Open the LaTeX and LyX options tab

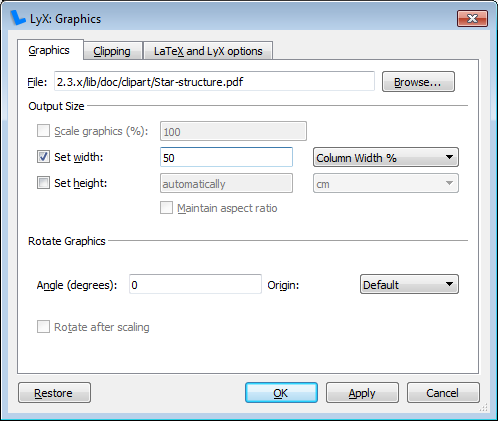208,51
